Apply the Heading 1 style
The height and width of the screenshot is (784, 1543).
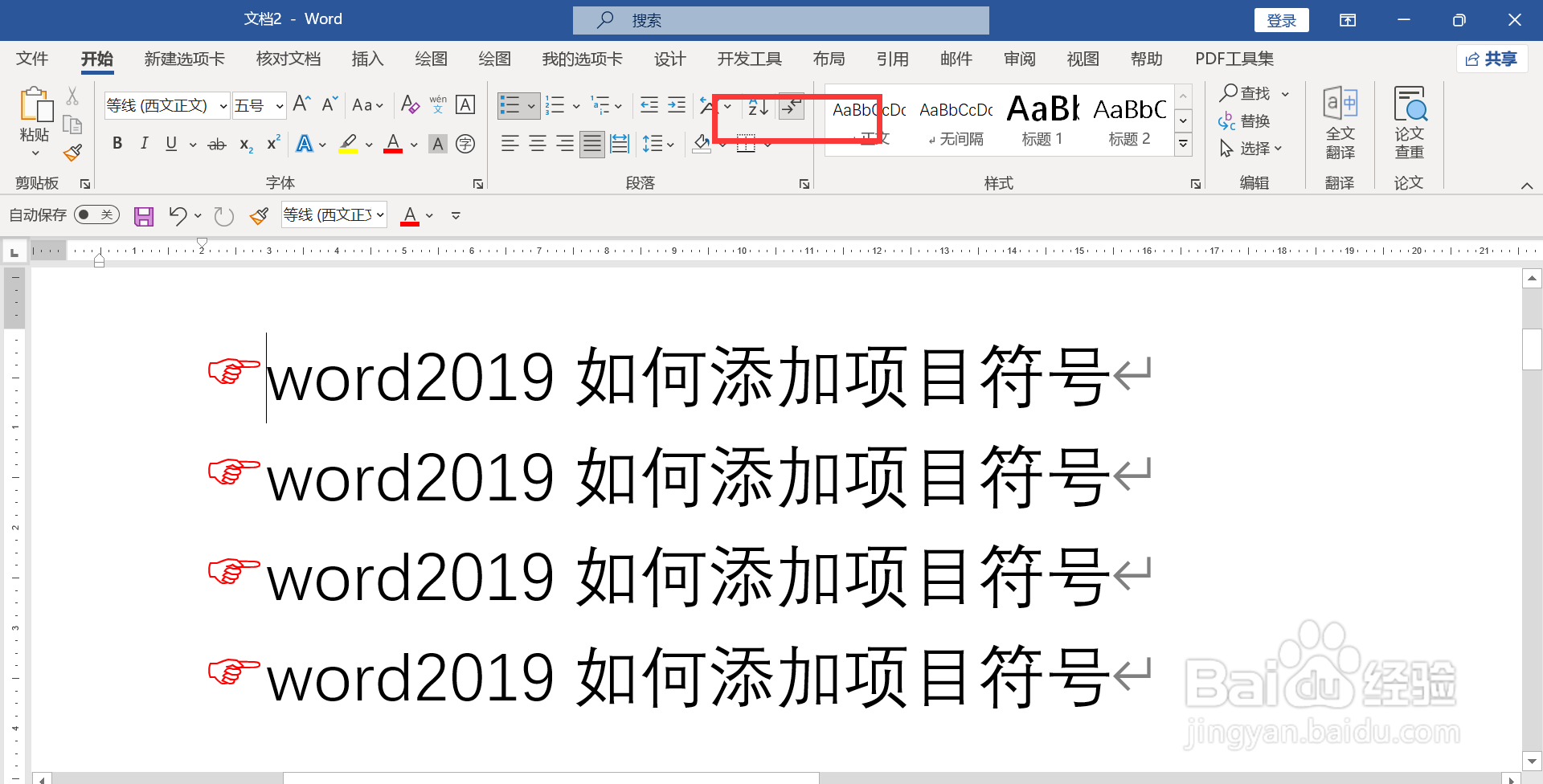pyautogui.click(x=1042, y=120)
